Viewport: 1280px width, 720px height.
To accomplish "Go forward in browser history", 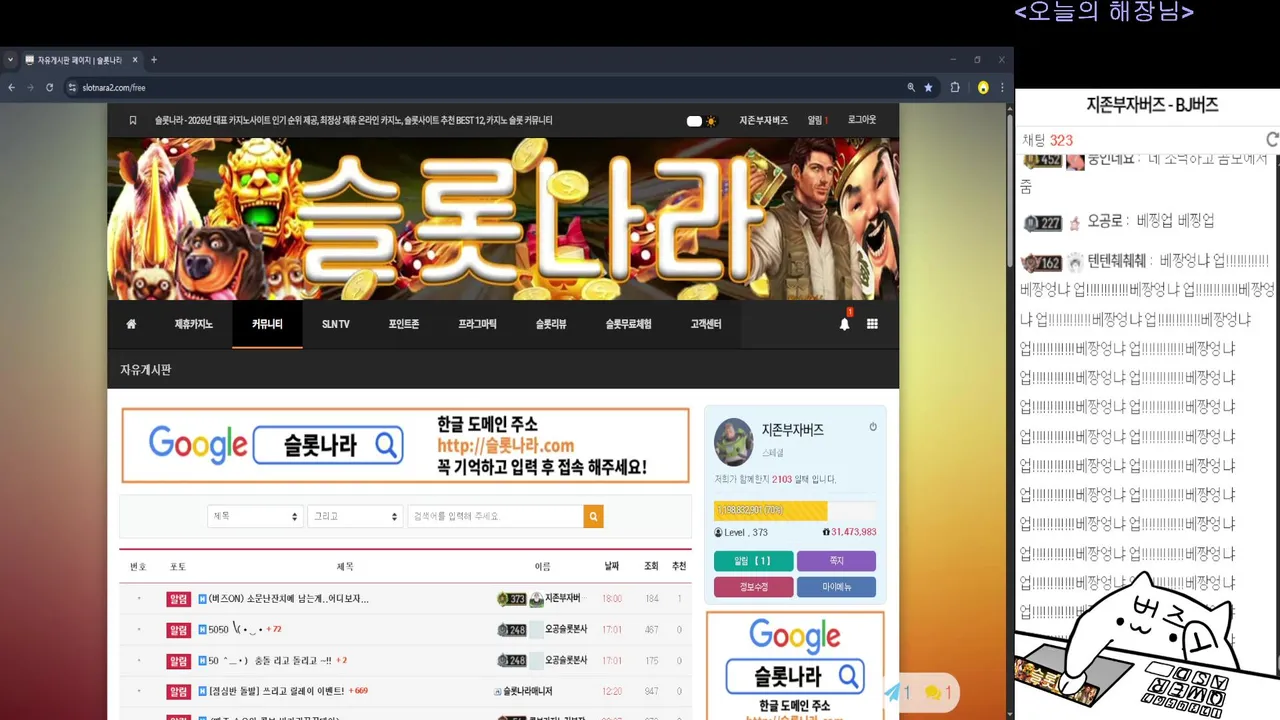I will [30, 88].
